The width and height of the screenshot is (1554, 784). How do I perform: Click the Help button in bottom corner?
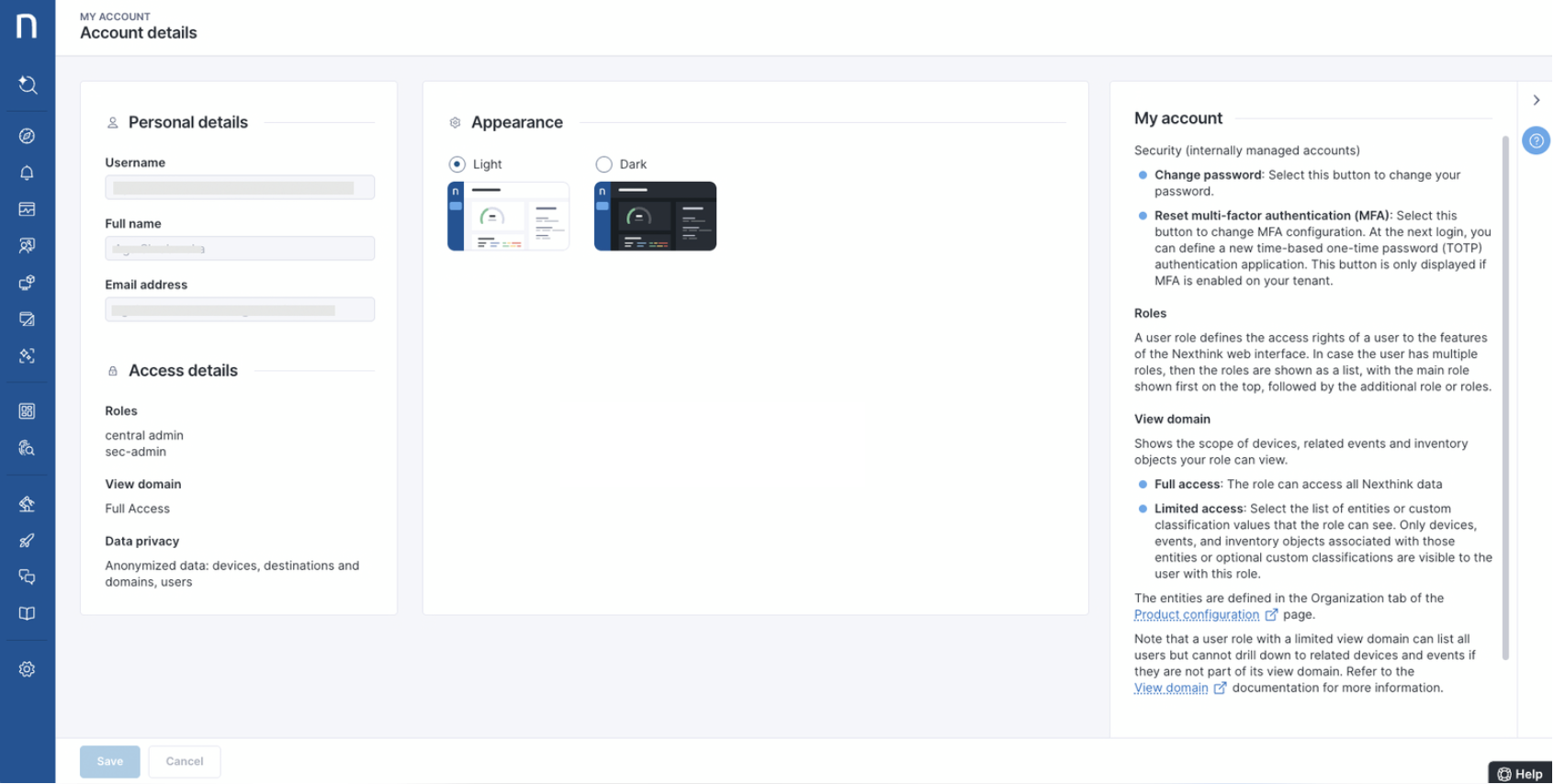tap(1520, 774)
